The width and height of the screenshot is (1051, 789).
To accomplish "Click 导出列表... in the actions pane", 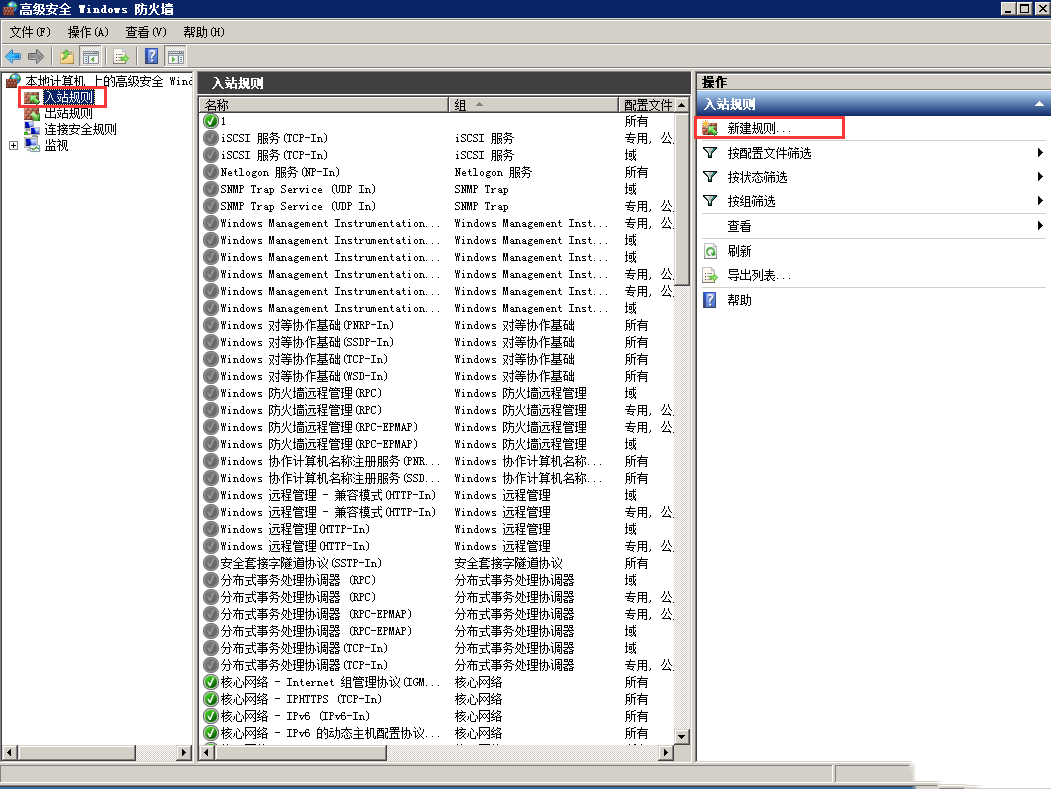I will coord(759,276).
